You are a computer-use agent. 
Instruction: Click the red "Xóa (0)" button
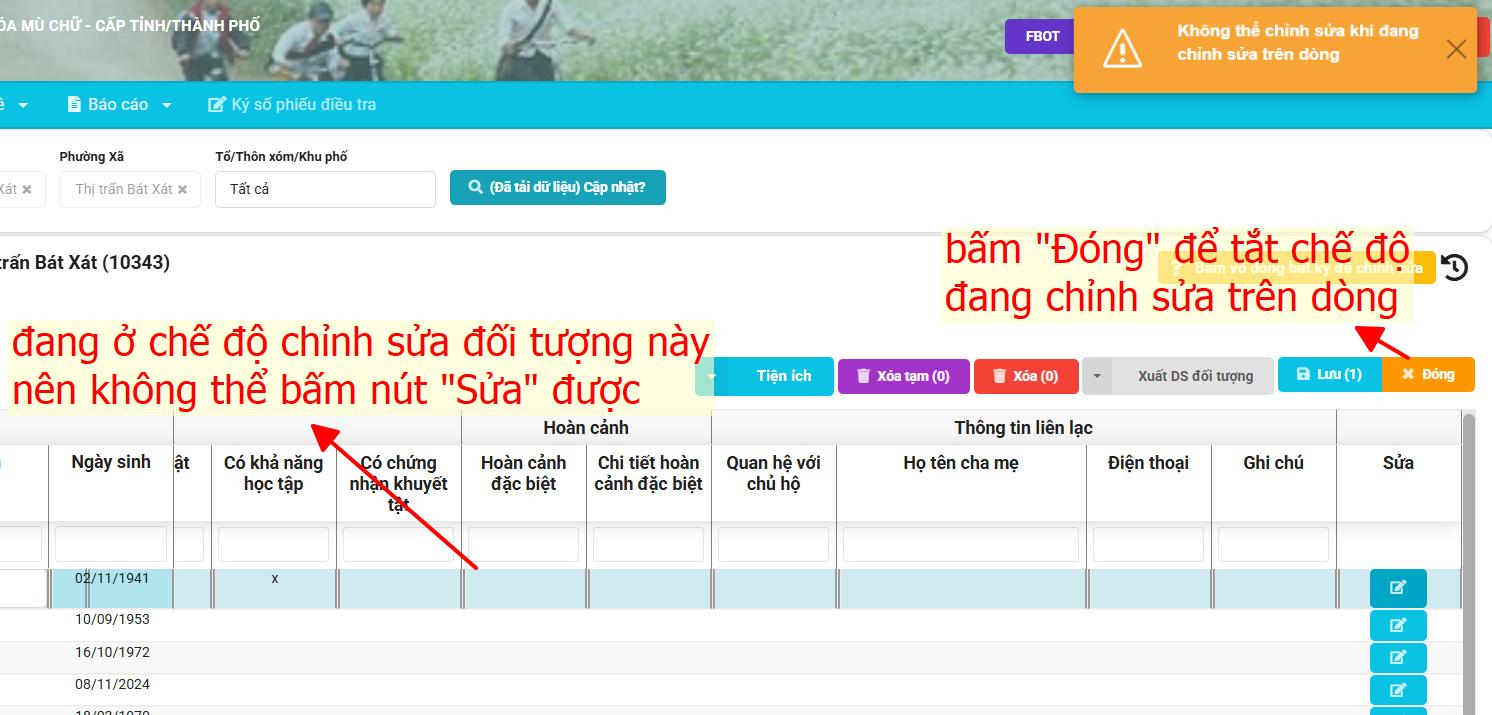(x=1026, y=376)
